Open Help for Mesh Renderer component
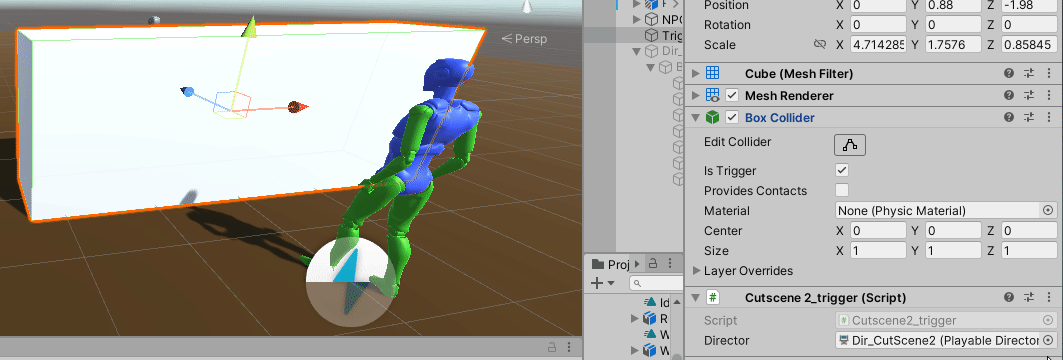Image resolution: width=1063 pixels, height=360 pixels. 1009,96
